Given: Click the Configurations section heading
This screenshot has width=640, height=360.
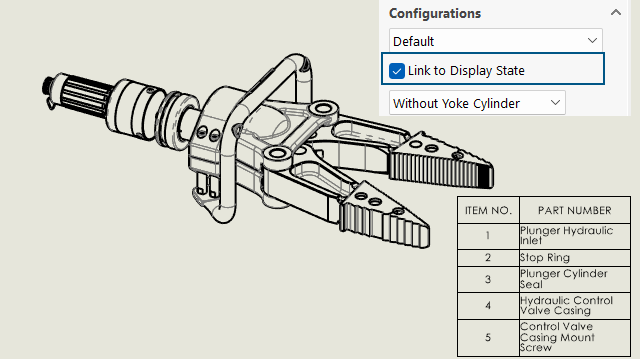Looking at the screenshot, I should (x=435, y=13).
